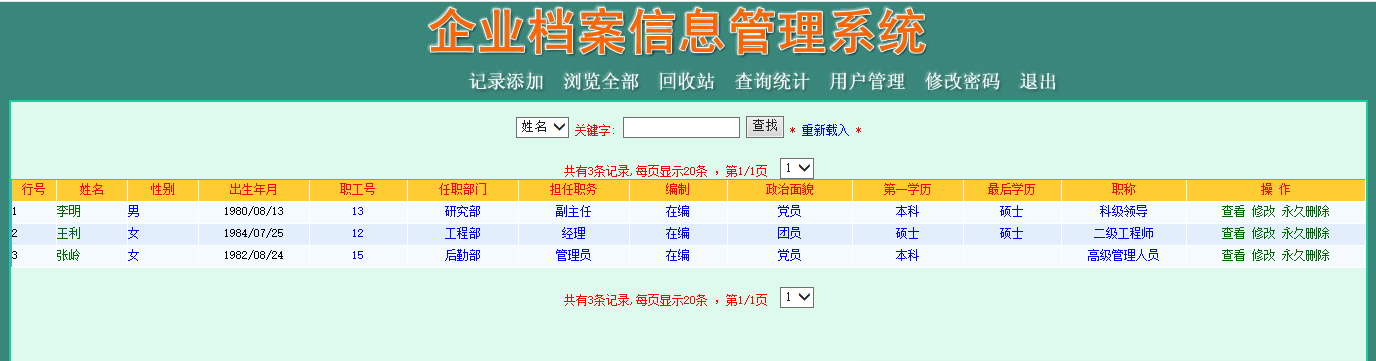Click the name 王利
This screenshot has width=1376, height=361.
(69, 233)
